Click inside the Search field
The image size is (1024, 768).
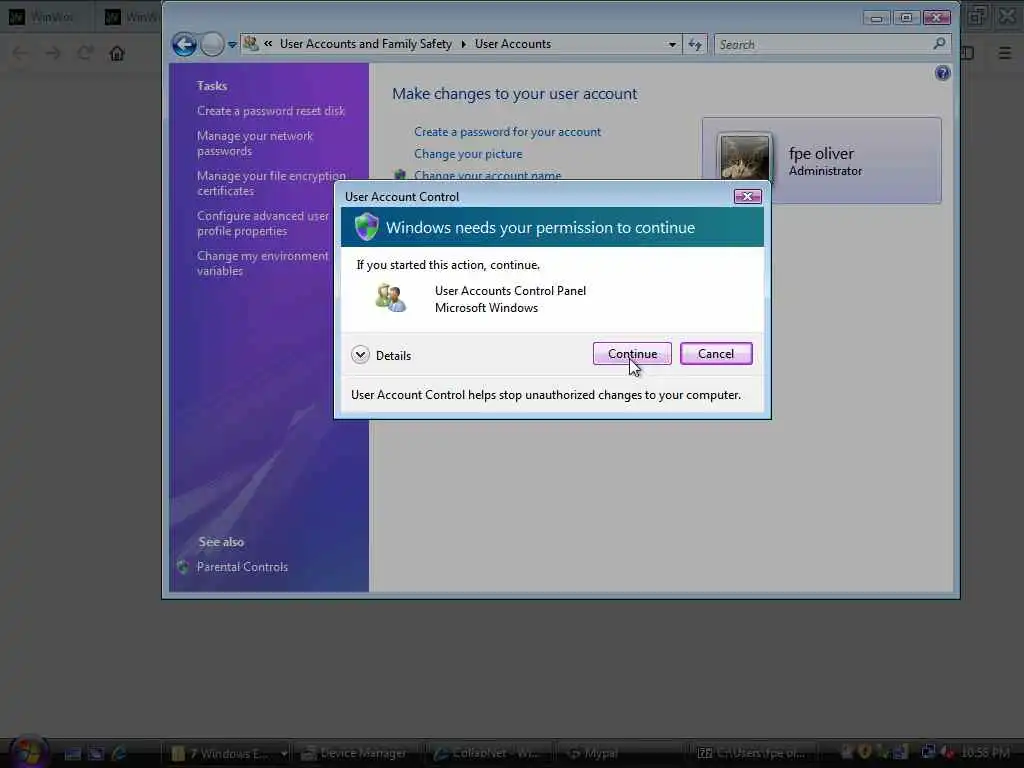click(x=823, y=44)
